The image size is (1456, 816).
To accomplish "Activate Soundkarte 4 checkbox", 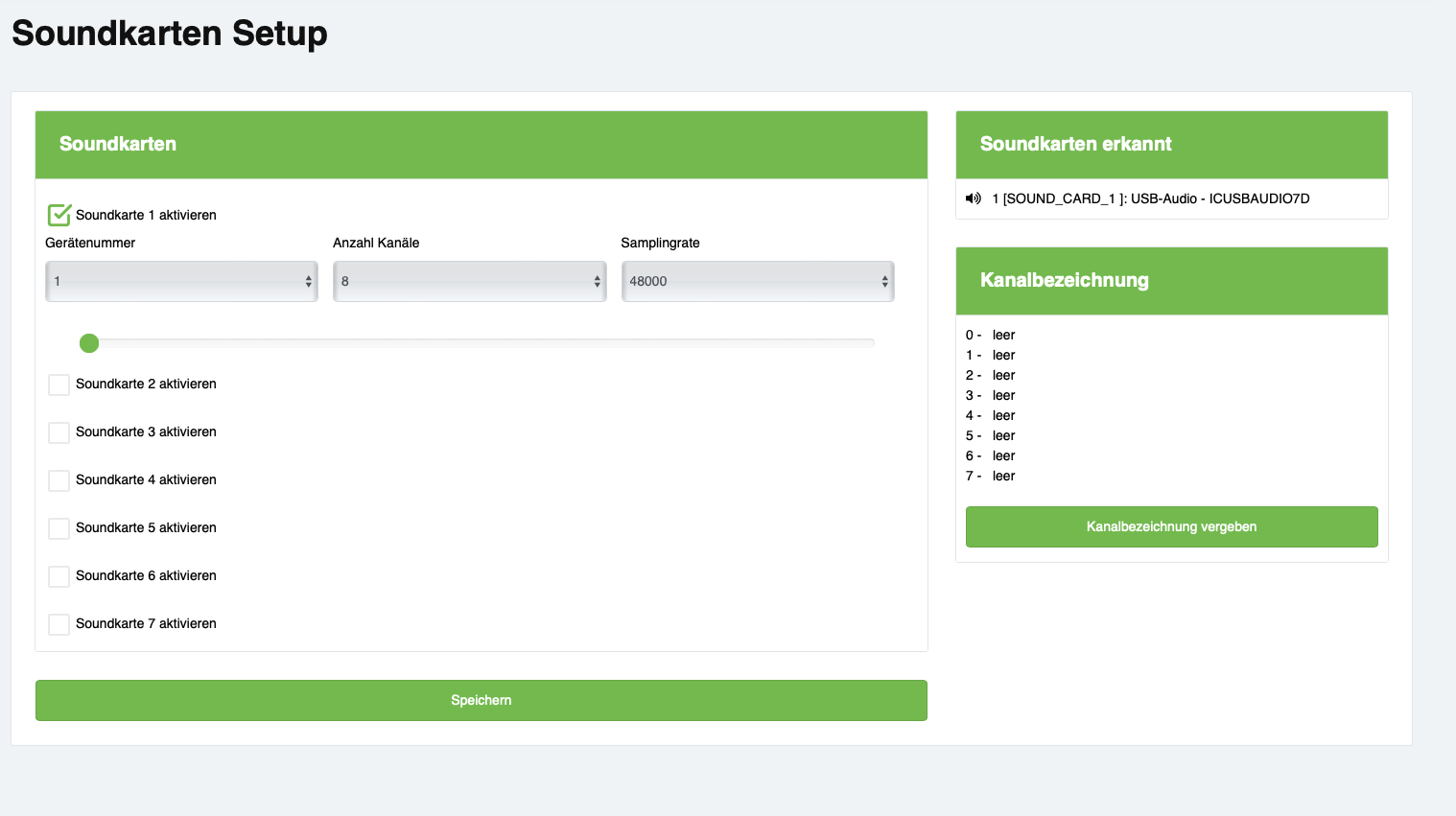I will coord(59,480).
